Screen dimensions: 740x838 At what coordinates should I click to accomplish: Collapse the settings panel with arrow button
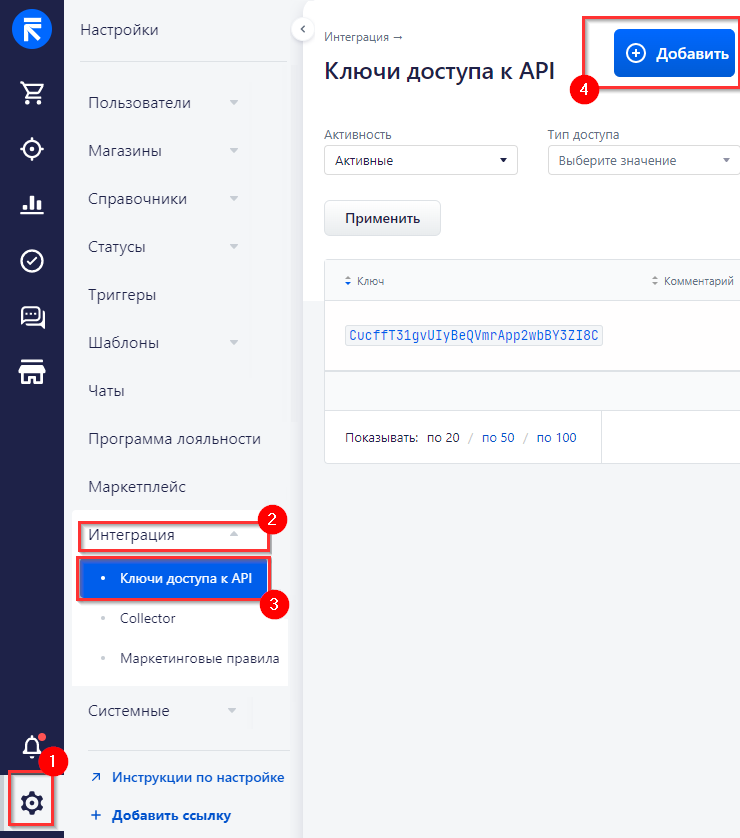point(302,30)
